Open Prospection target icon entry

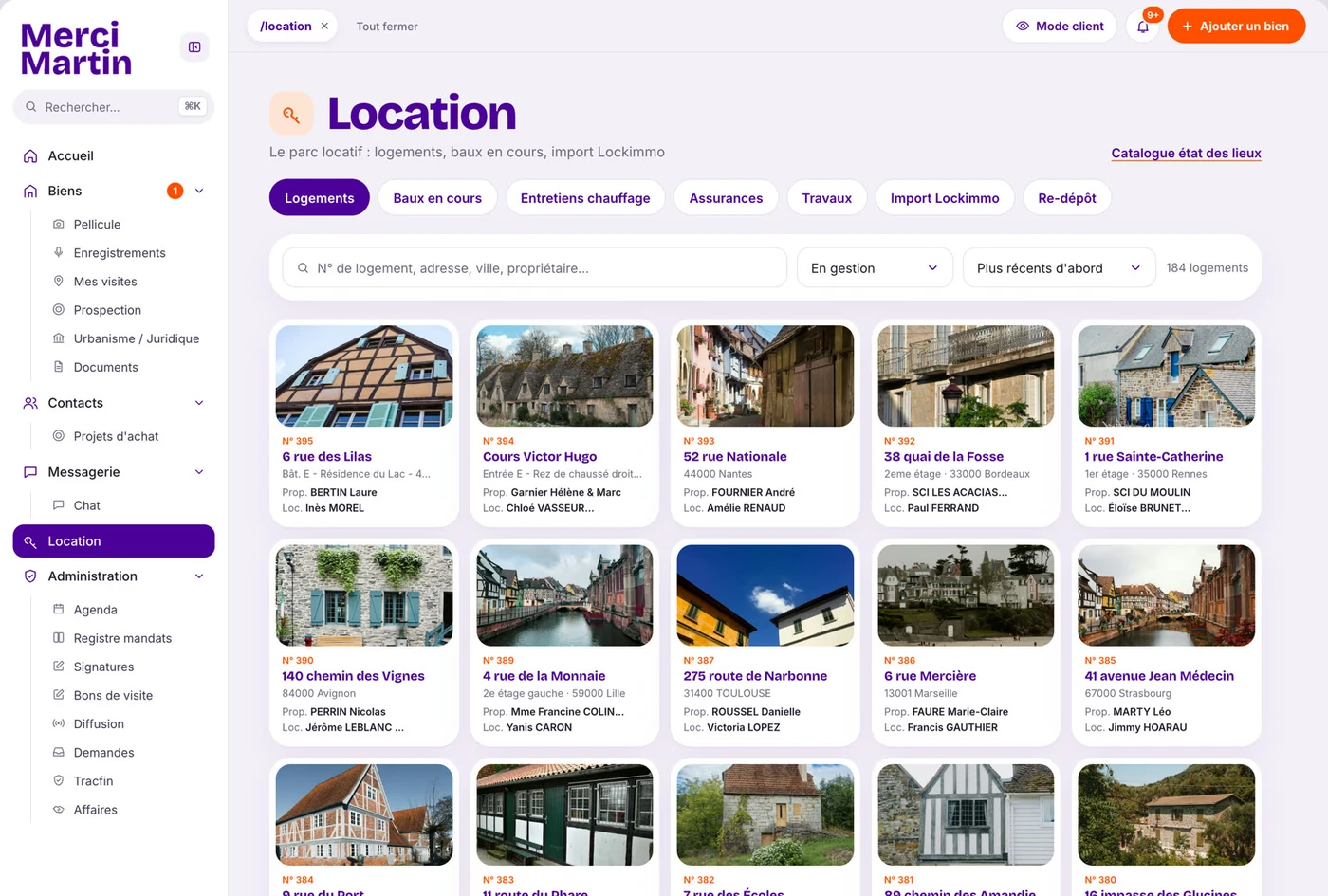point(59,309)
